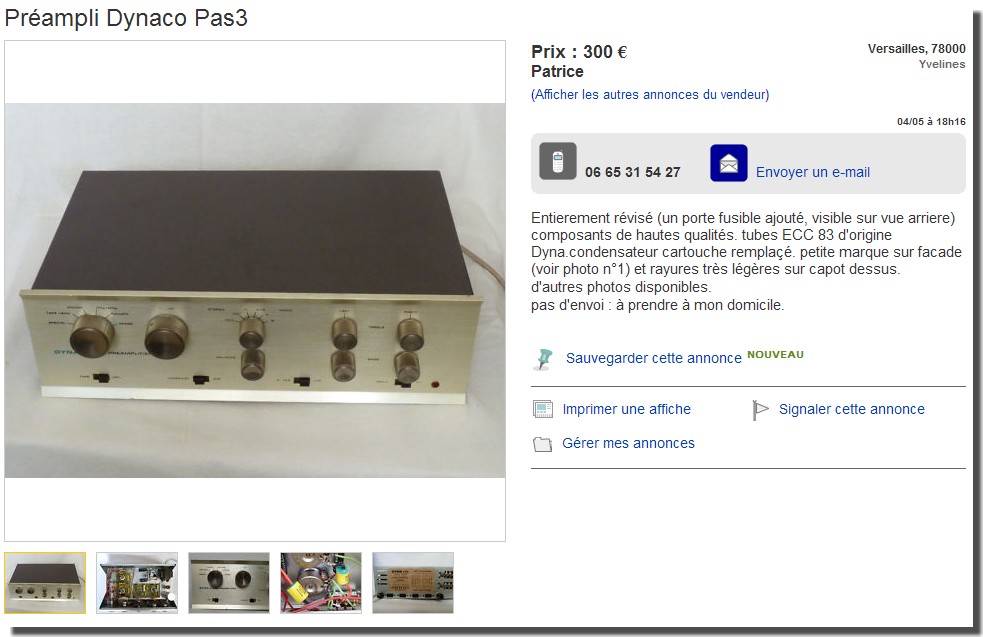Click the folder manage-ads icon
Screen dimensions: 983x637
(542, 444)
